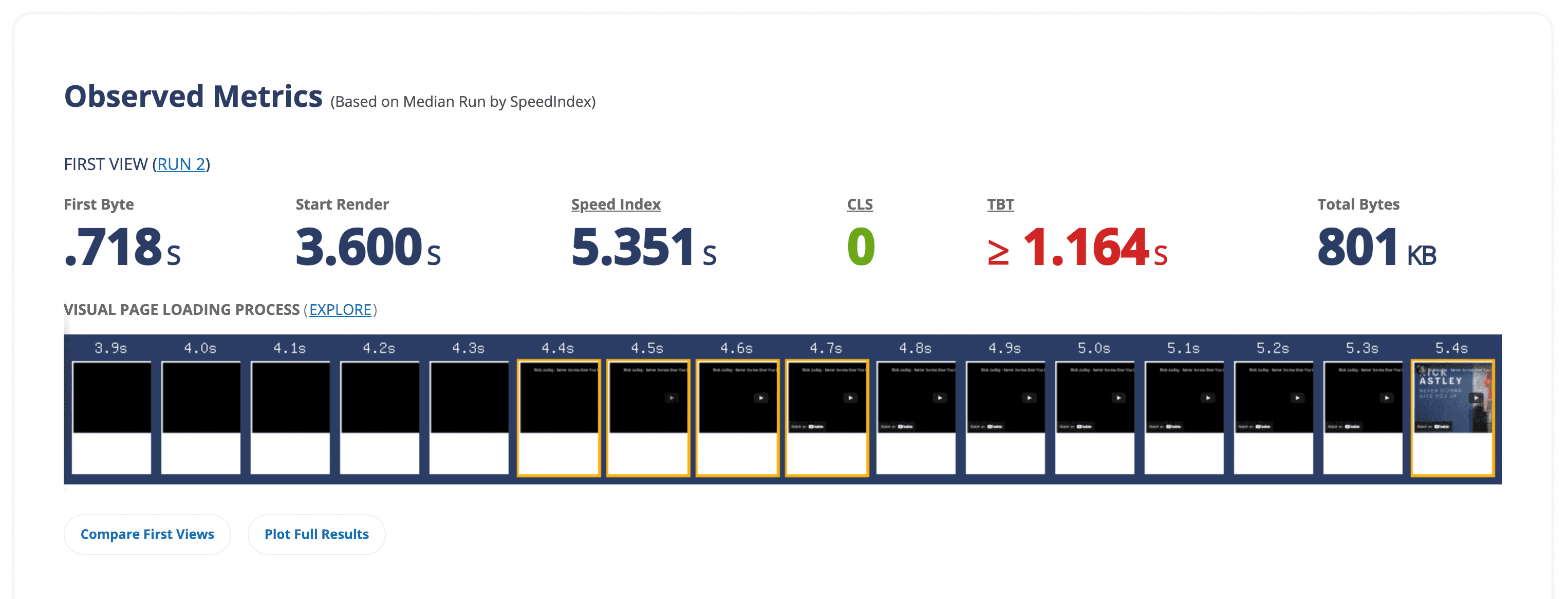Select the 4.8s filmstrip frame

click(x=916, y=418)
